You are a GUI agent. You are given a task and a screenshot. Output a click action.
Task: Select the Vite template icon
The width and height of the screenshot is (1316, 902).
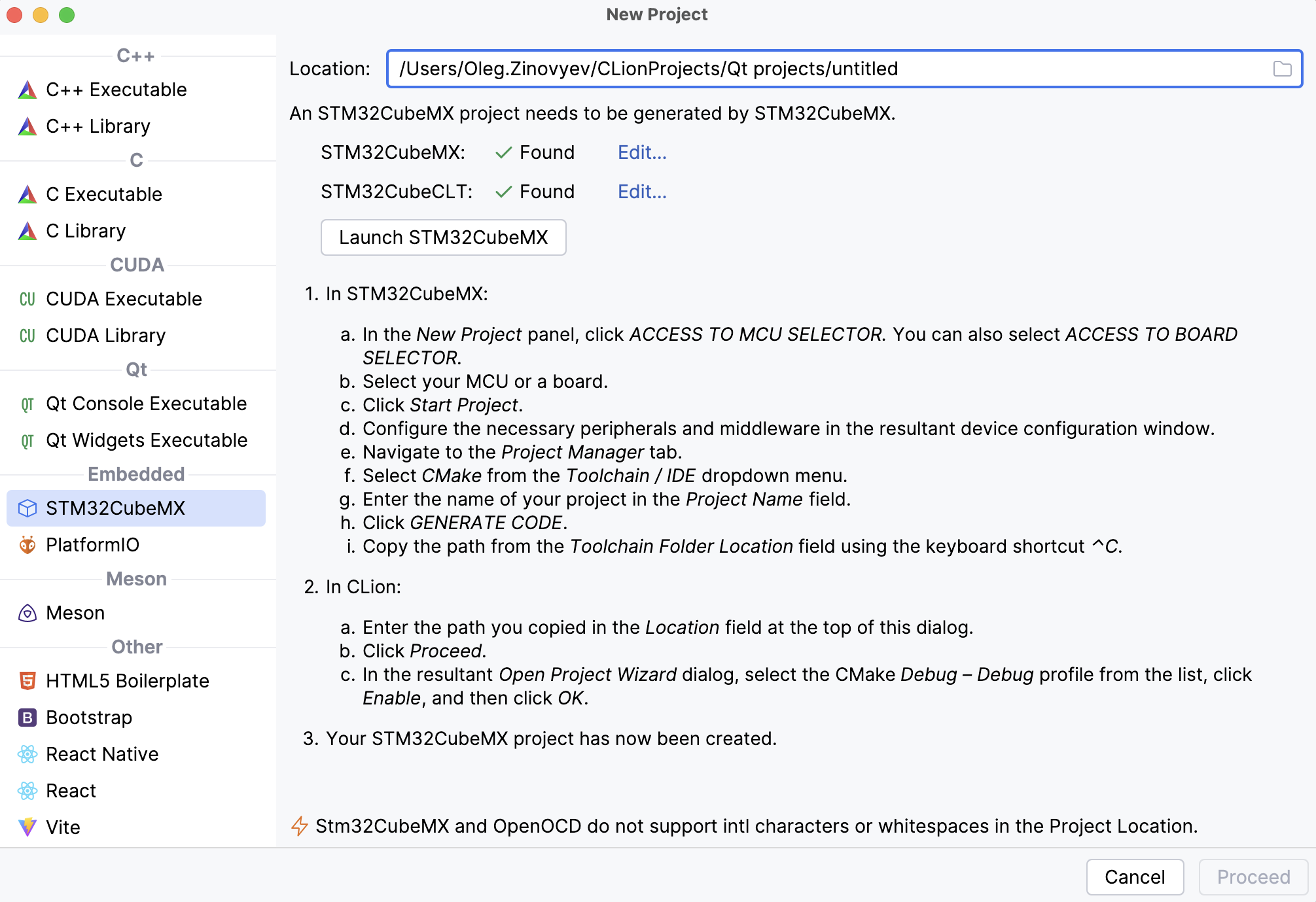click(x=27, y=827)
